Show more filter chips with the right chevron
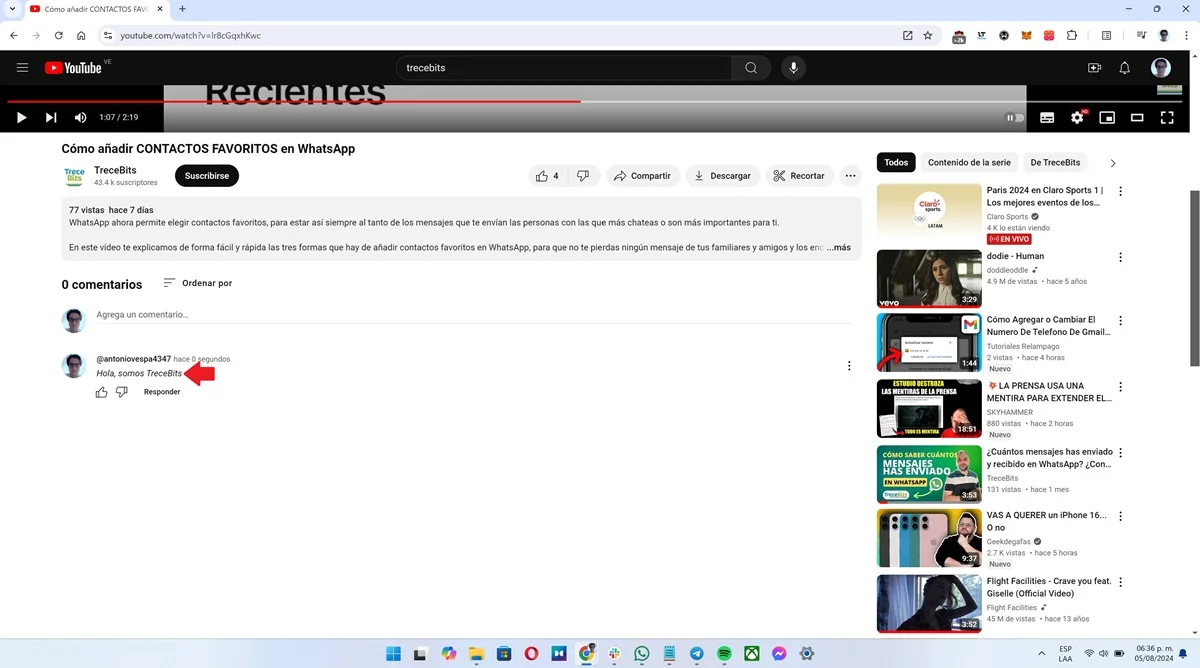The width and height of the screenshot is (1200, 668). coord(1113,162)
